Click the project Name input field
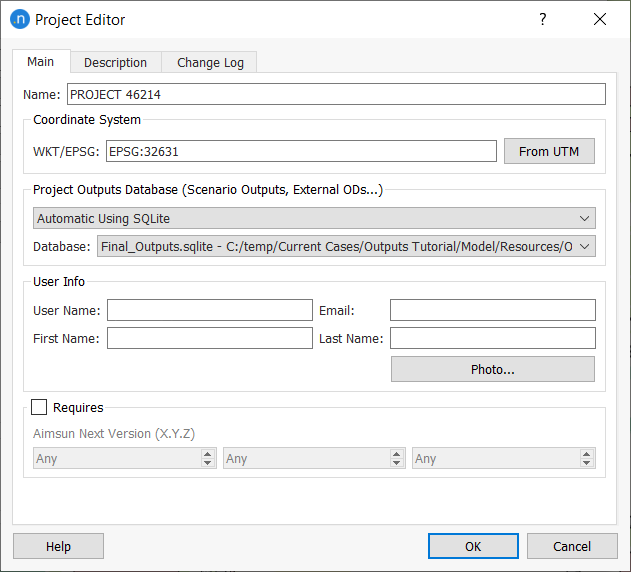This screenshot has width=631, height=572. 336,94
